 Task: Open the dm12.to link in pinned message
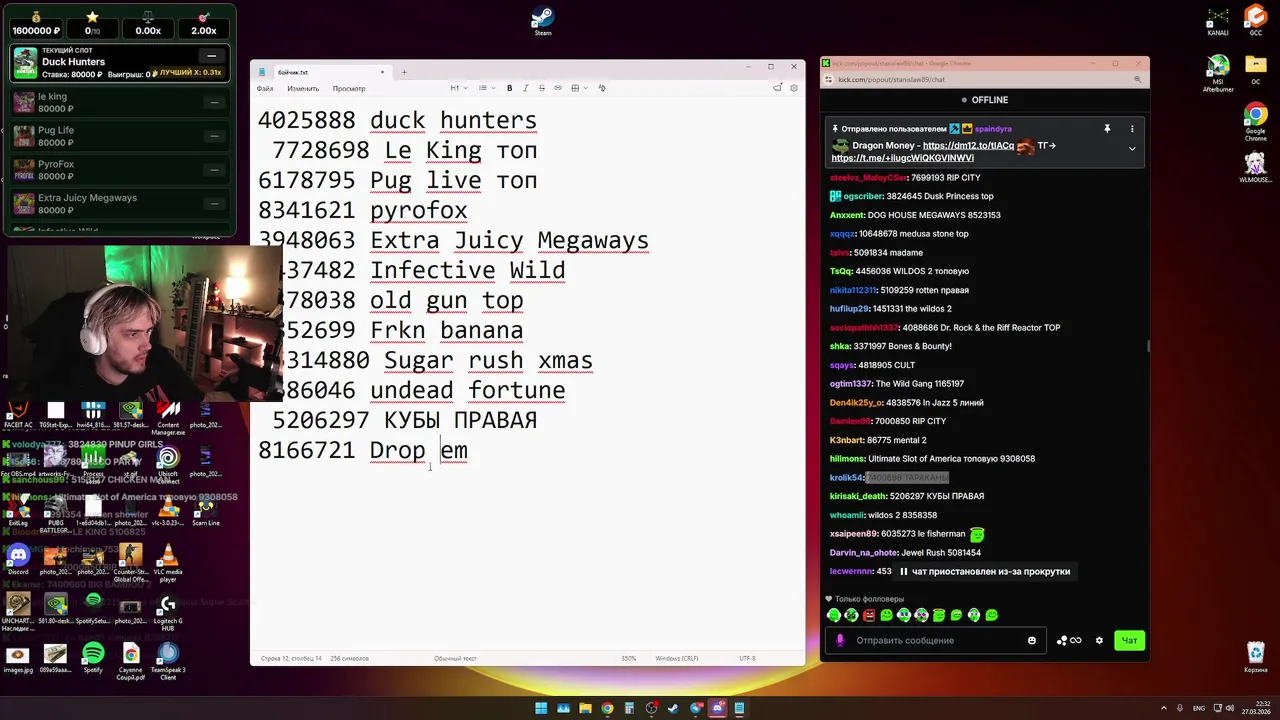point(968,145)
